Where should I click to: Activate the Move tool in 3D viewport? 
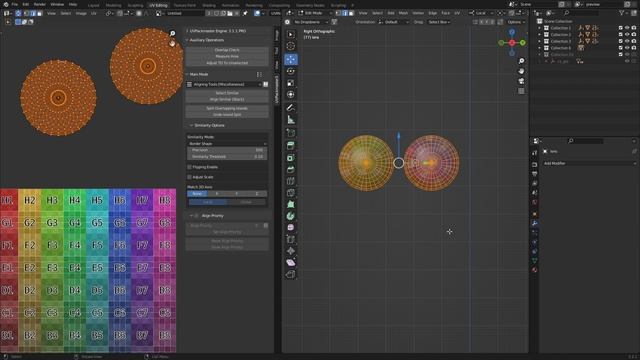pos(291,59)
